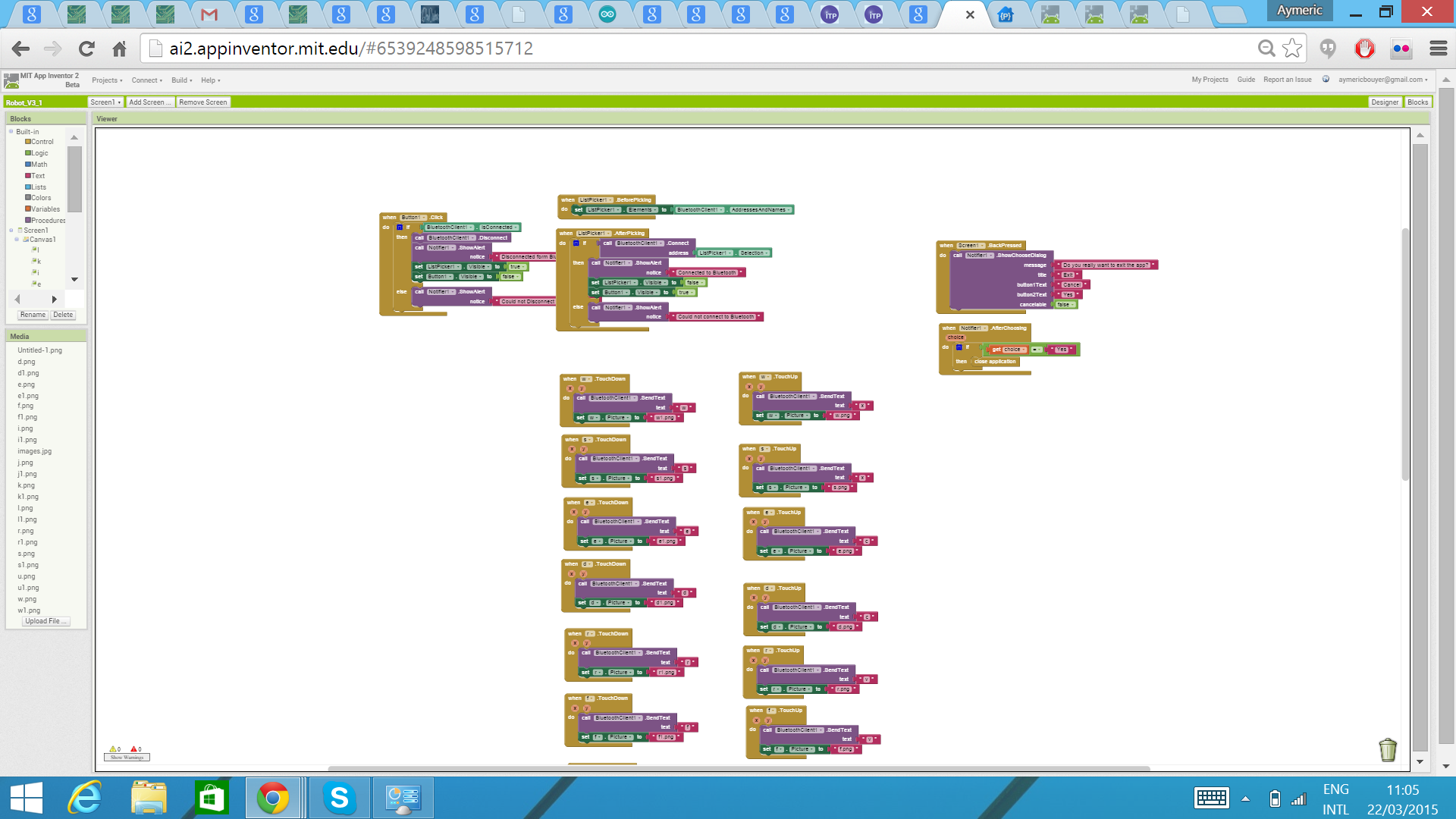Open Skype from the taskbar
The width and height of the screenshot is (1456, 819).
pyautogui.click(x=339, y=798)
